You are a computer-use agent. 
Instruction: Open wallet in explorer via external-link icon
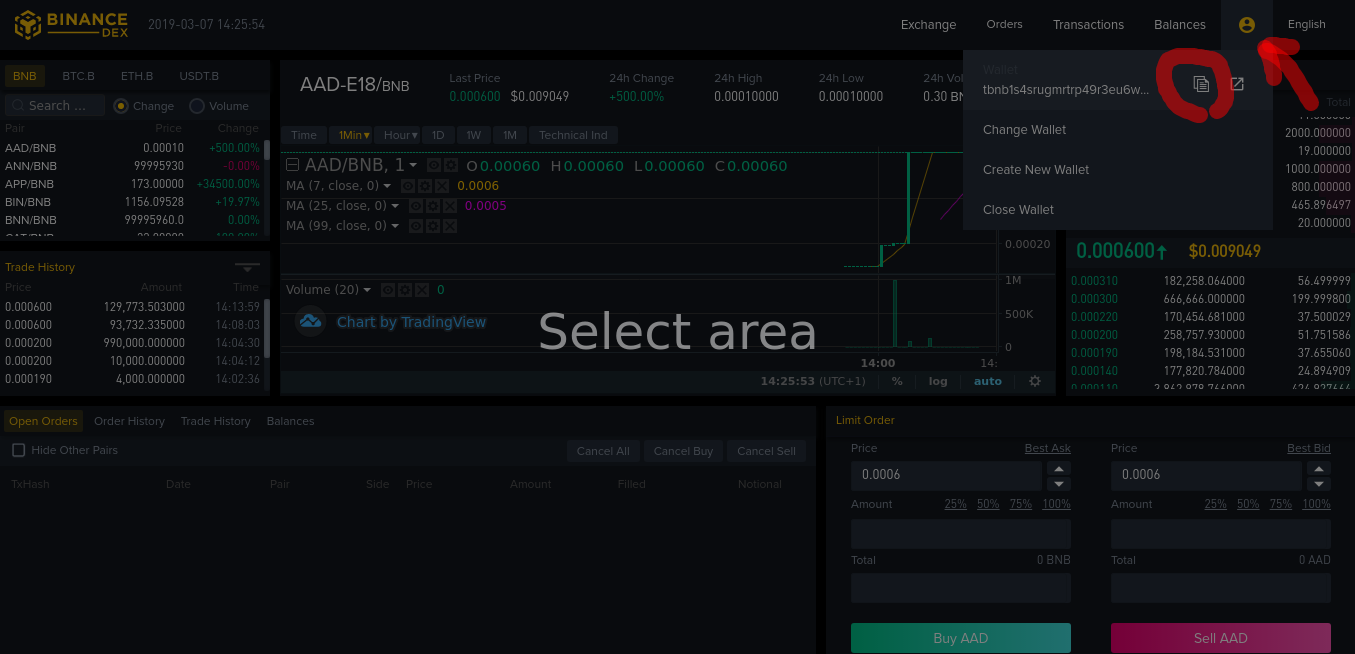point(1237,84)
